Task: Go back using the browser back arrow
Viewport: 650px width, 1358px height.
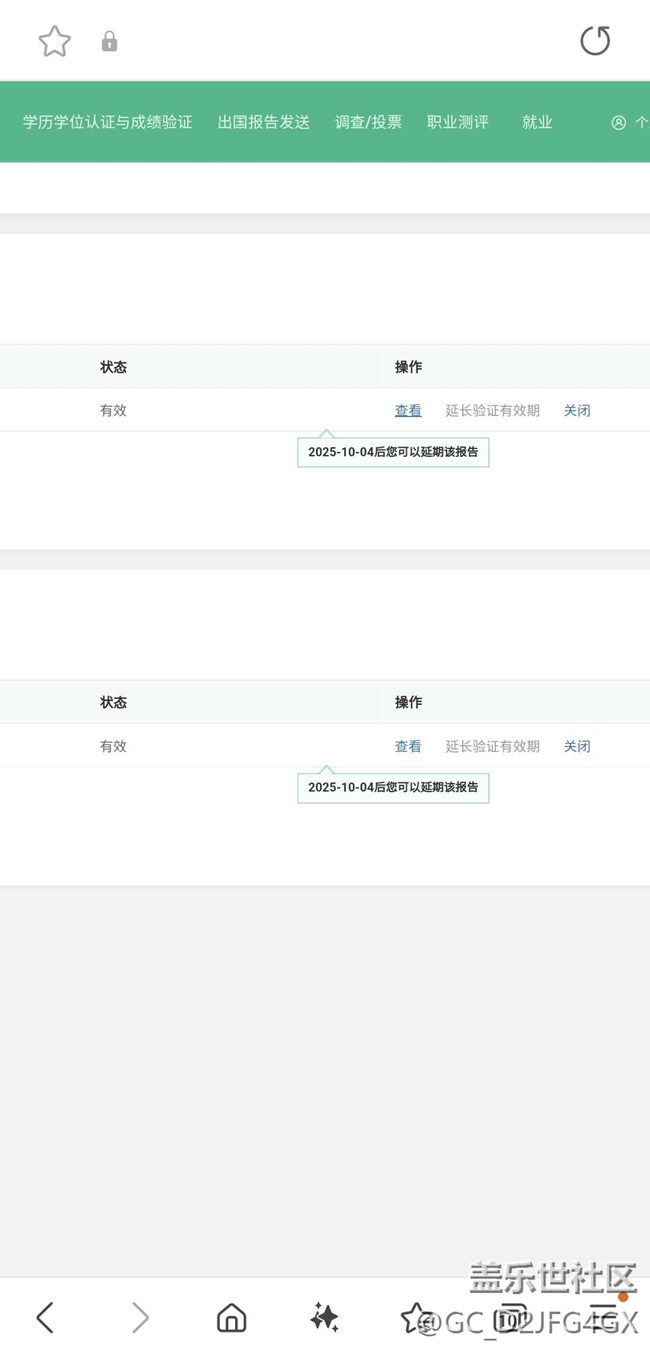Action: tap(45, 1318)
